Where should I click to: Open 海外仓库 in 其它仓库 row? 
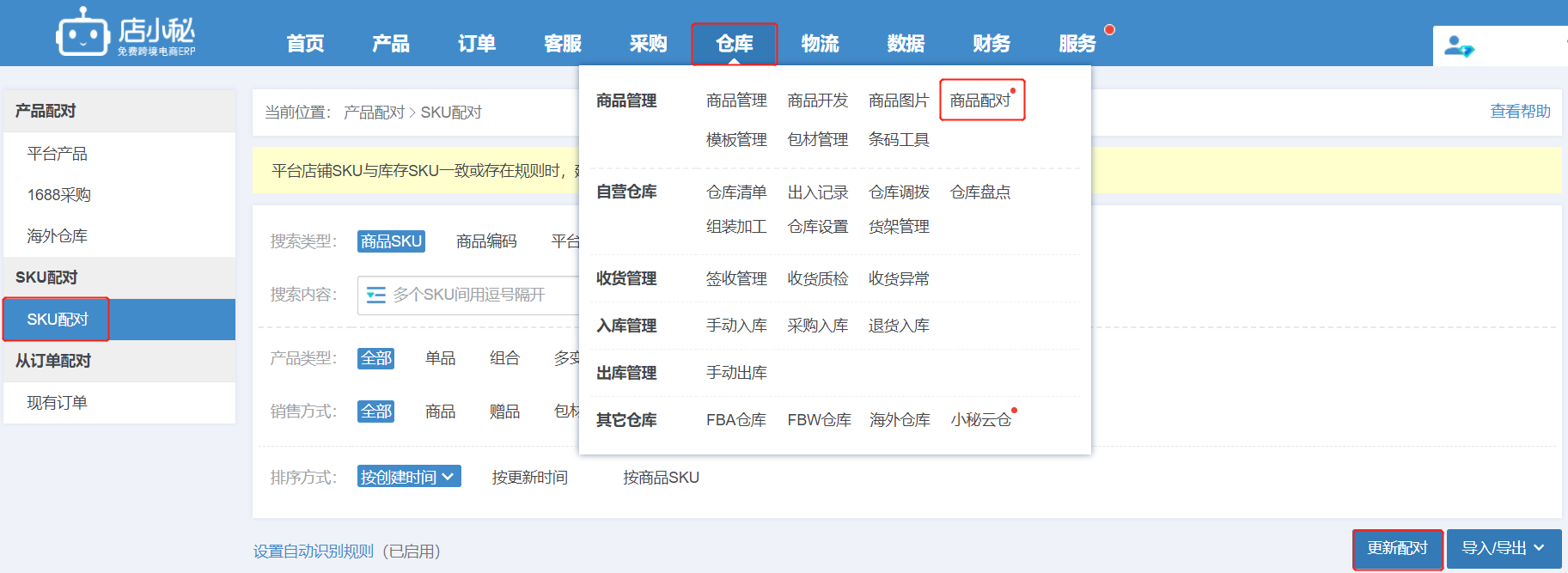point(900,420)
